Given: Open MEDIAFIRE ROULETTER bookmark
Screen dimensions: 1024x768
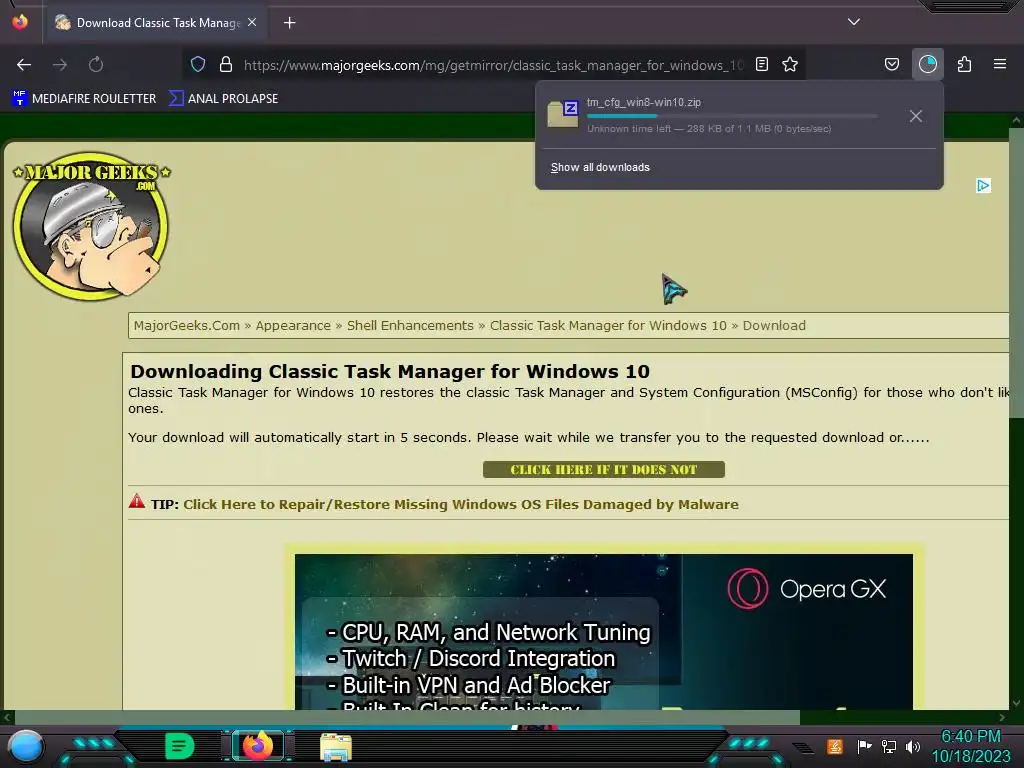Looking at the screenshot, I should [x=84, y=99].
